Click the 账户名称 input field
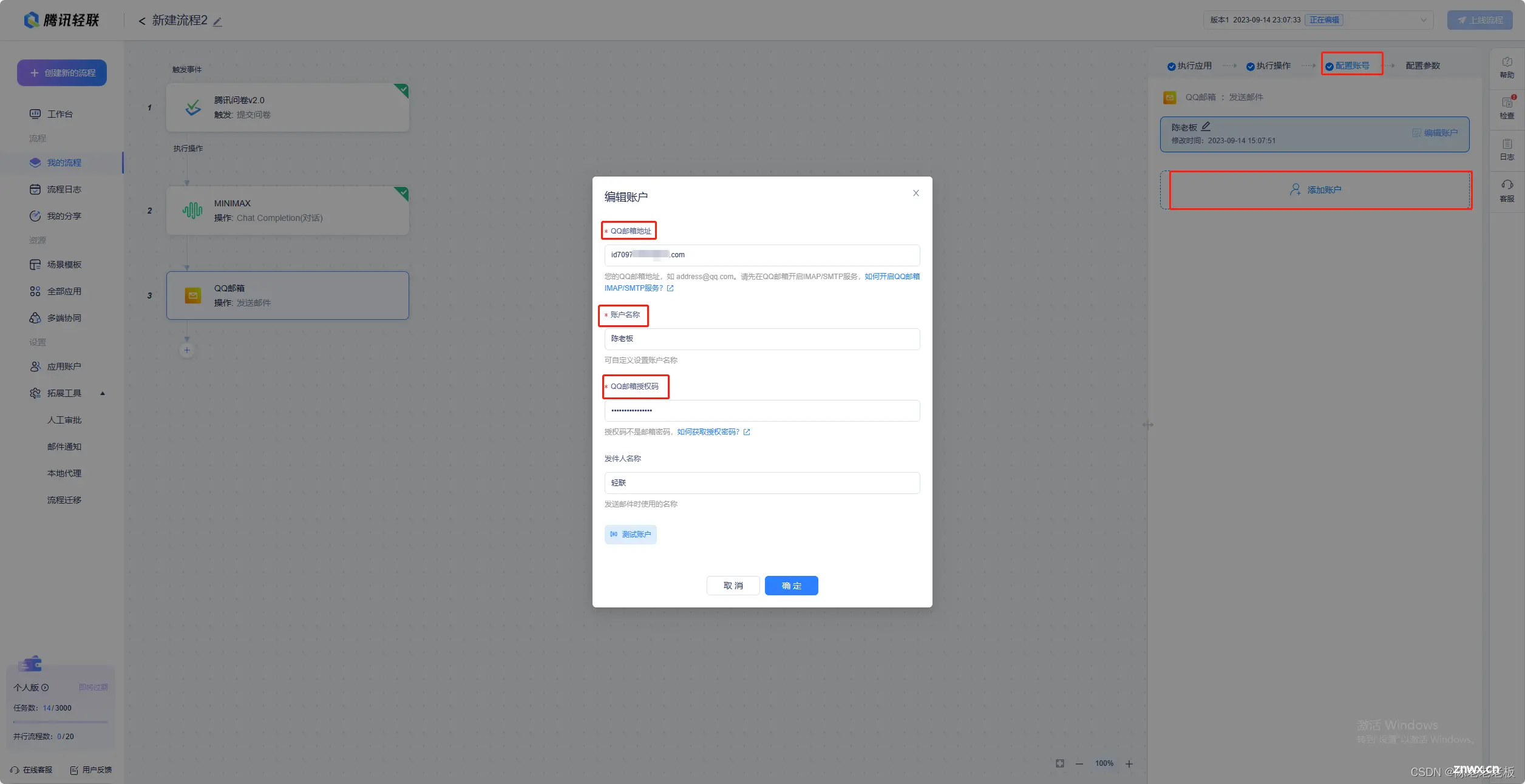Viewport: 1525px width, 784px height. (x=762, y=339)
